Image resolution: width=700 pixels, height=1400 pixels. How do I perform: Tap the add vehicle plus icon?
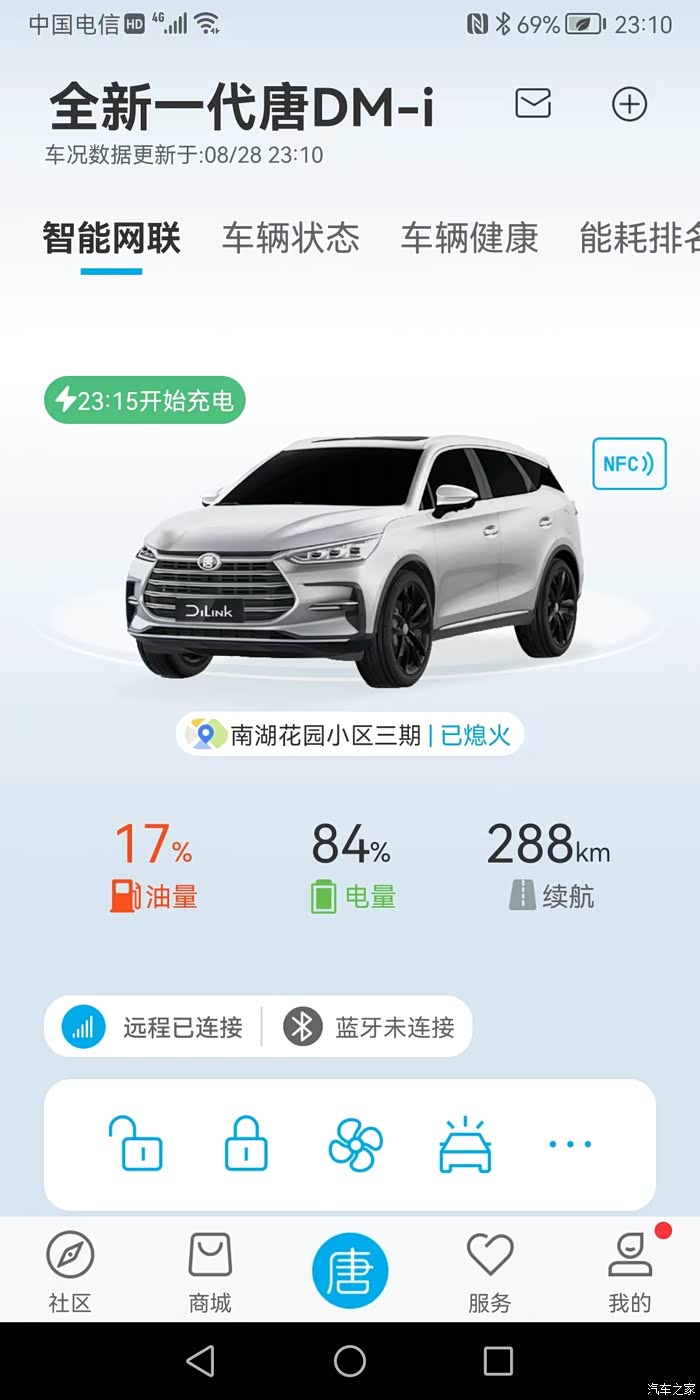click(x=630, y=104)
